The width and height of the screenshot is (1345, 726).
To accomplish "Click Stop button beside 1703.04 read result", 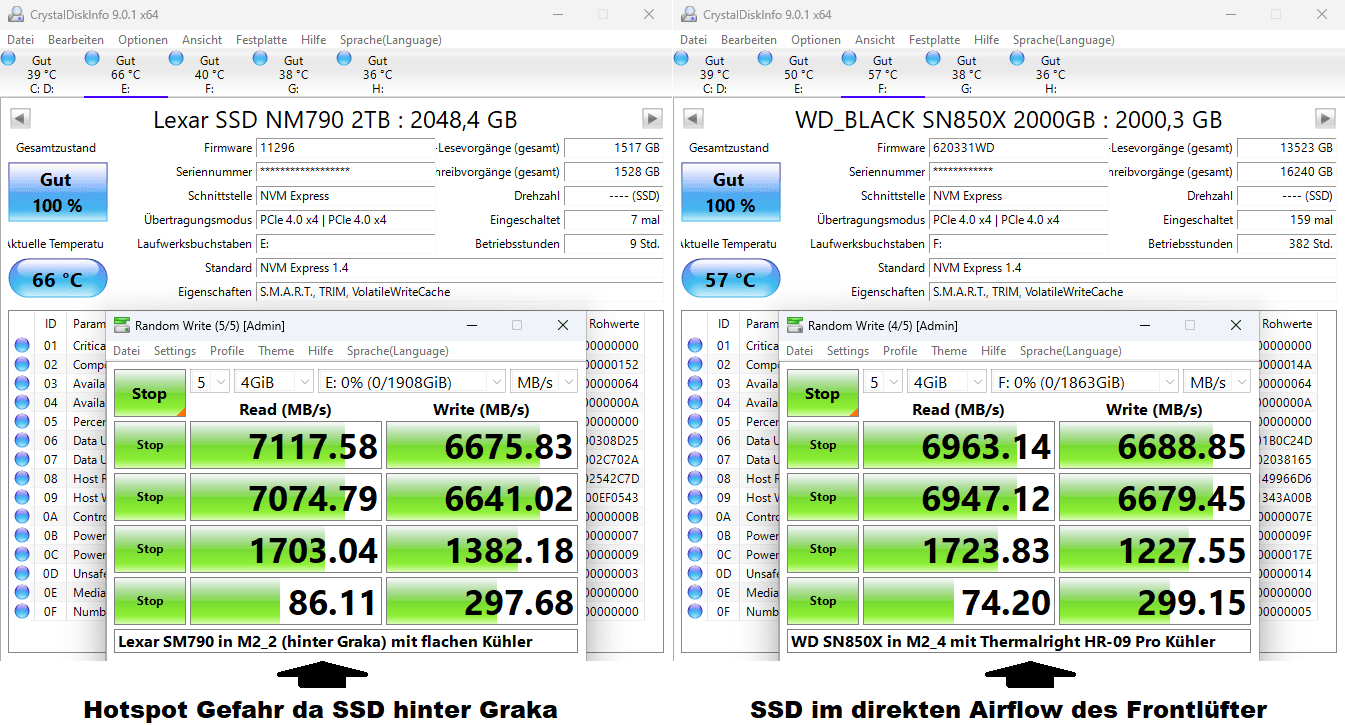I will (150, 549).
